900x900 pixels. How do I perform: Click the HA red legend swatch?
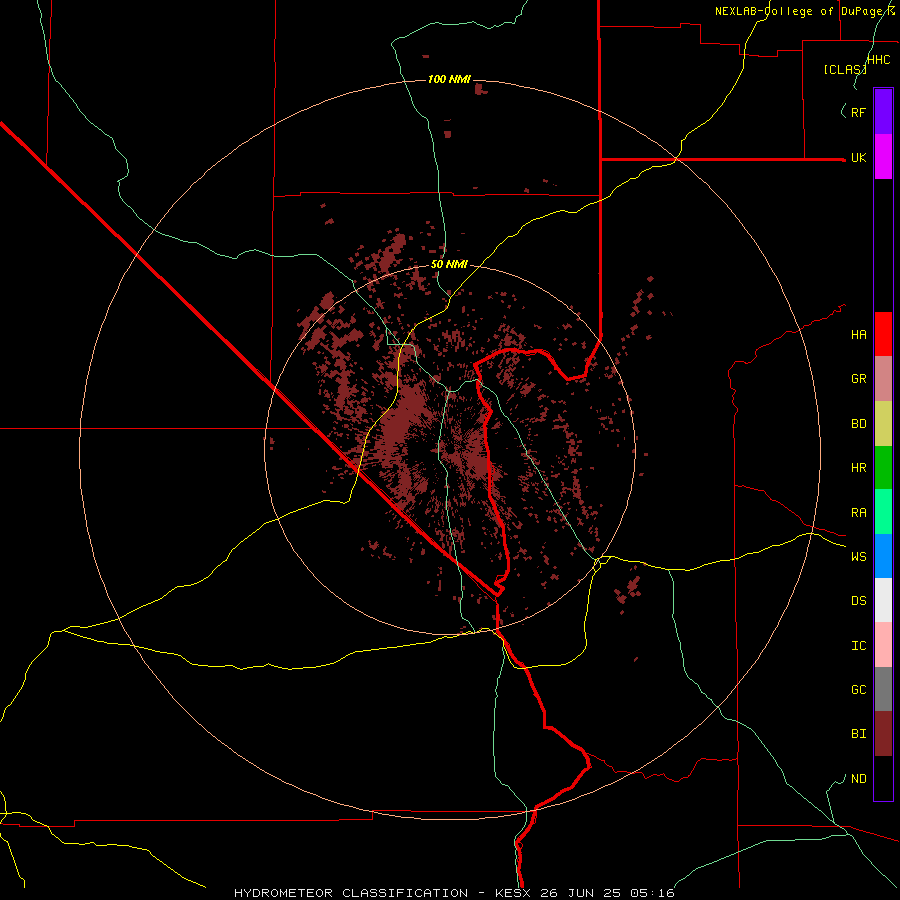coord(883,334)
